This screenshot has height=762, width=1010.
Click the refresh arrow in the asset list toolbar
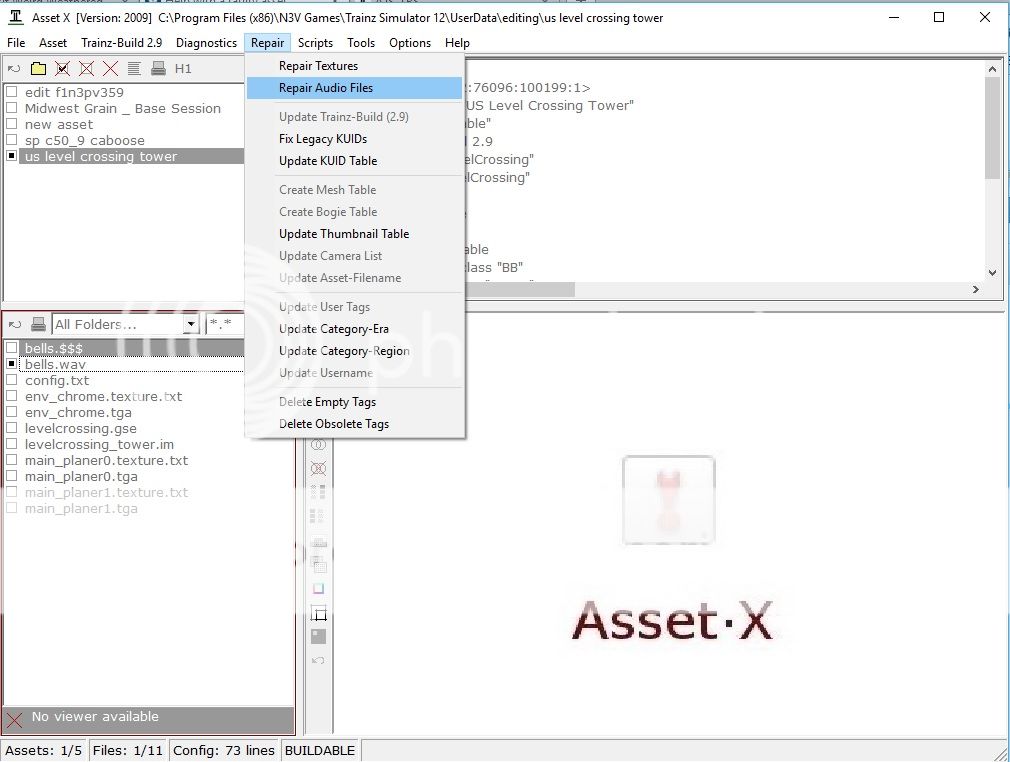14,68
